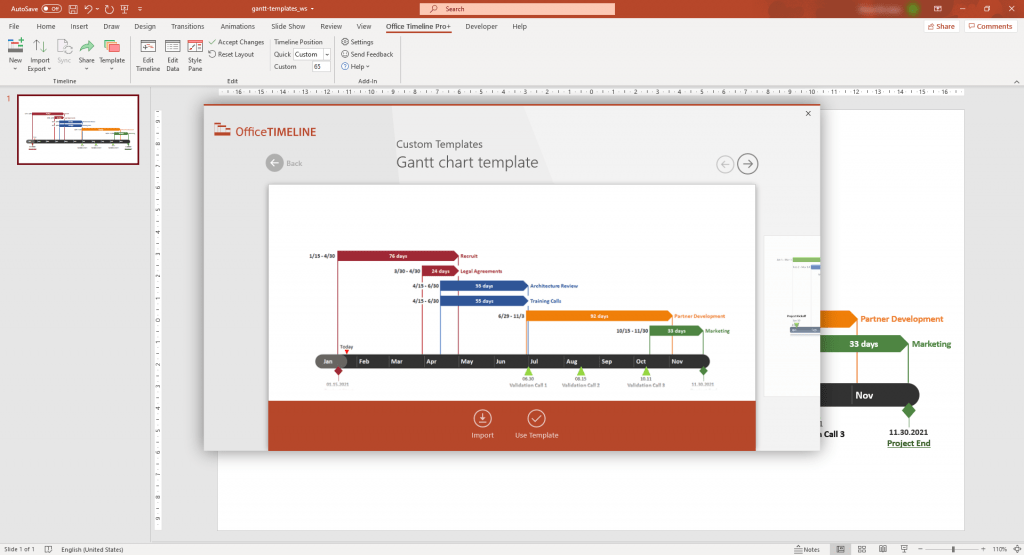Viewport: 1024px width, 555px height.
Task: Open the Transitions ribbon tab
Action: click(x=187, y=26)
